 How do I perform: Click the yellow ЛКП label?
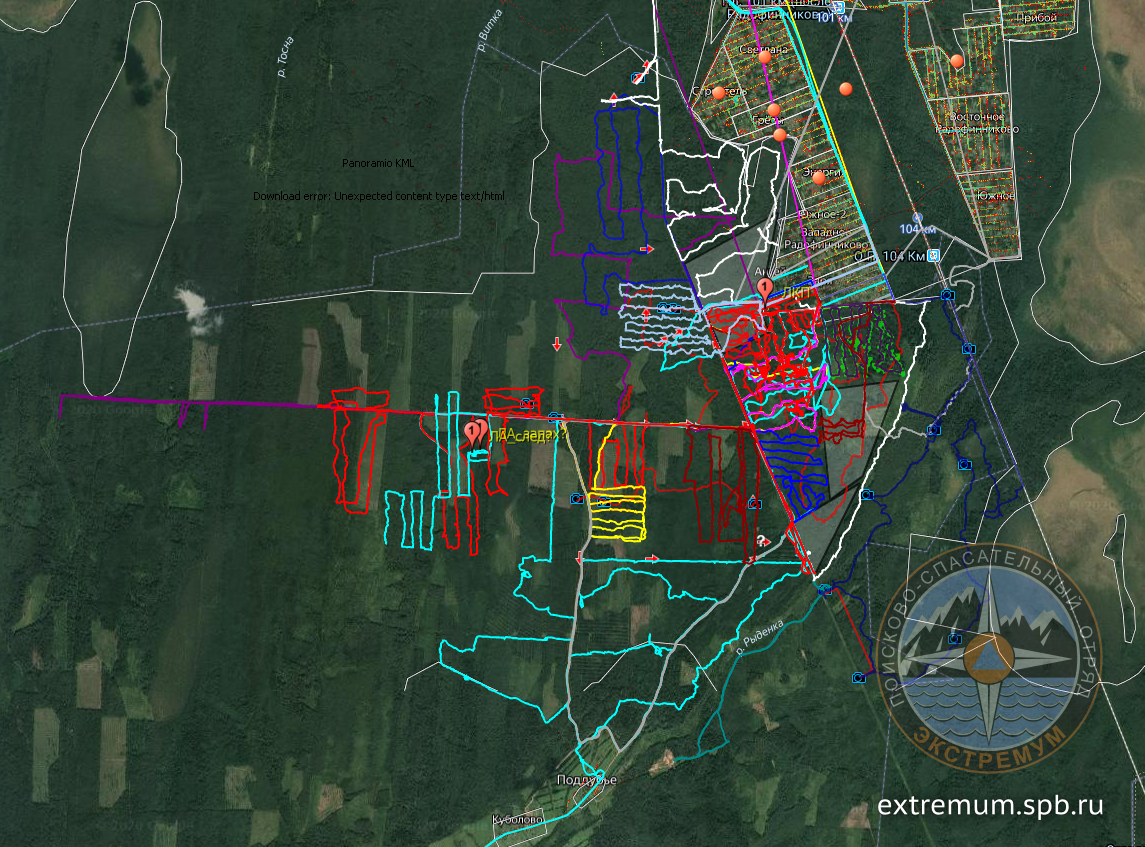click(x=796, y=292)
